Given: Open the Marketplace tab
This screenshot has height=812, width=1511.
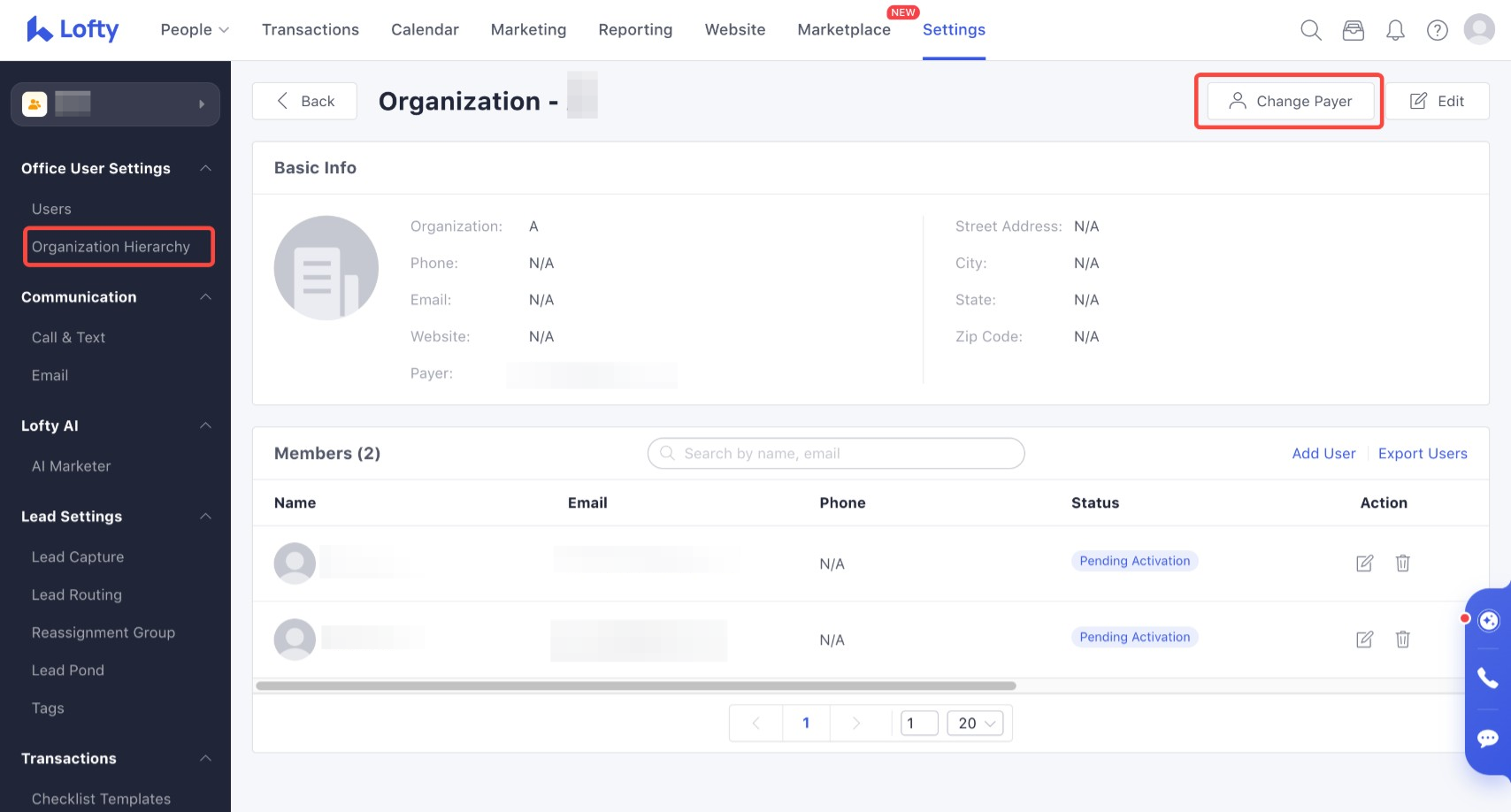Looking at the screenshot, I should (843, 30).
